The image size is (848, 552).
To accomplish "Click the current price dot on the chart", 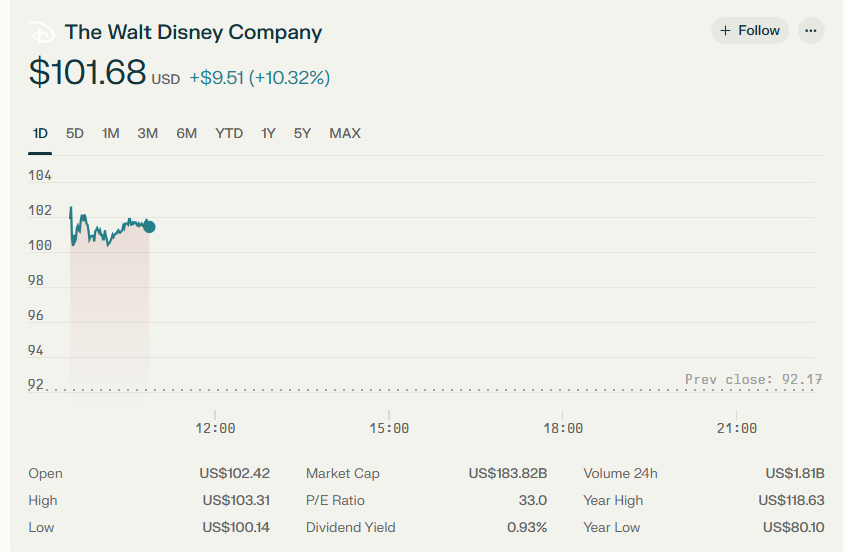I will [150, 227].
